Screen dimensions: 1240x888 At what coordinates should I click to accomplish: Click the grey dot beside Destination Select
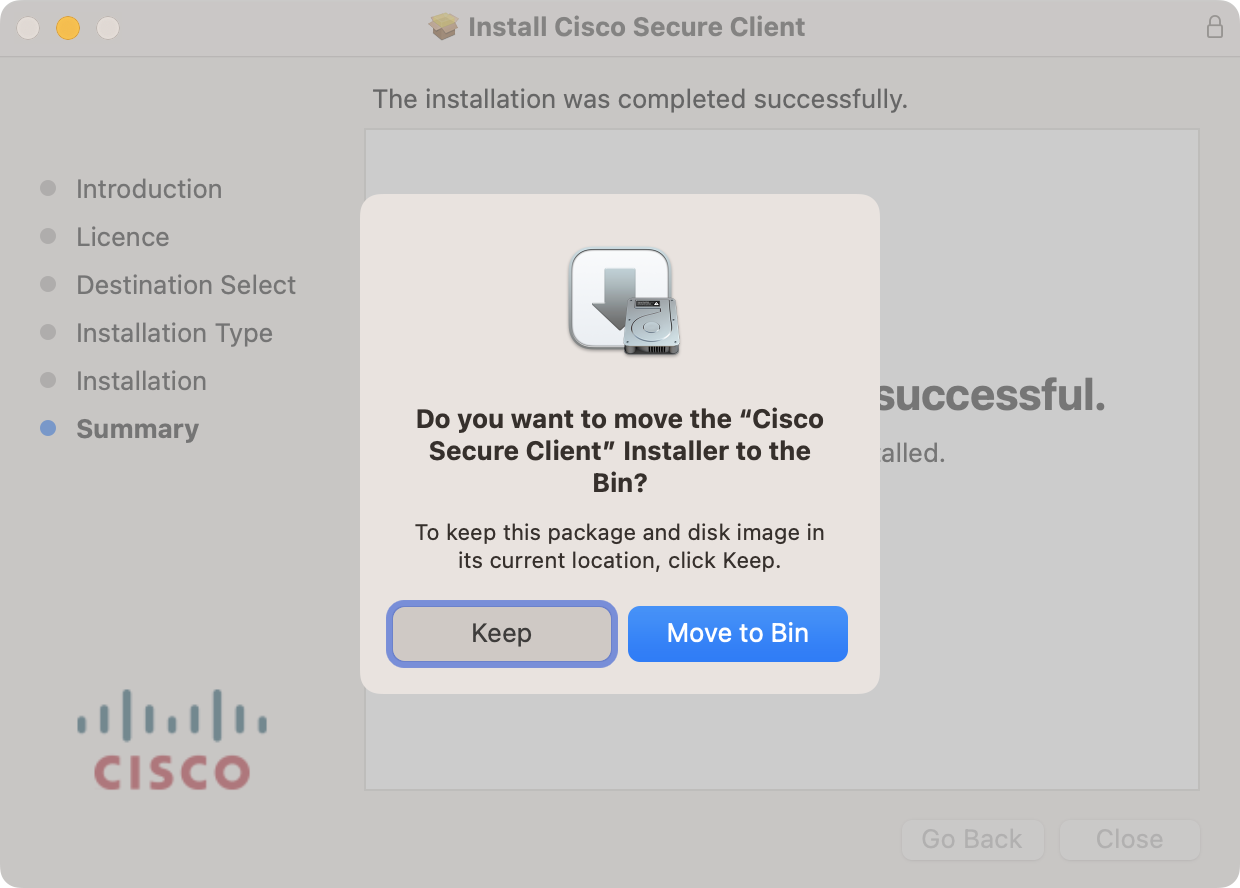tap(48, 284)
